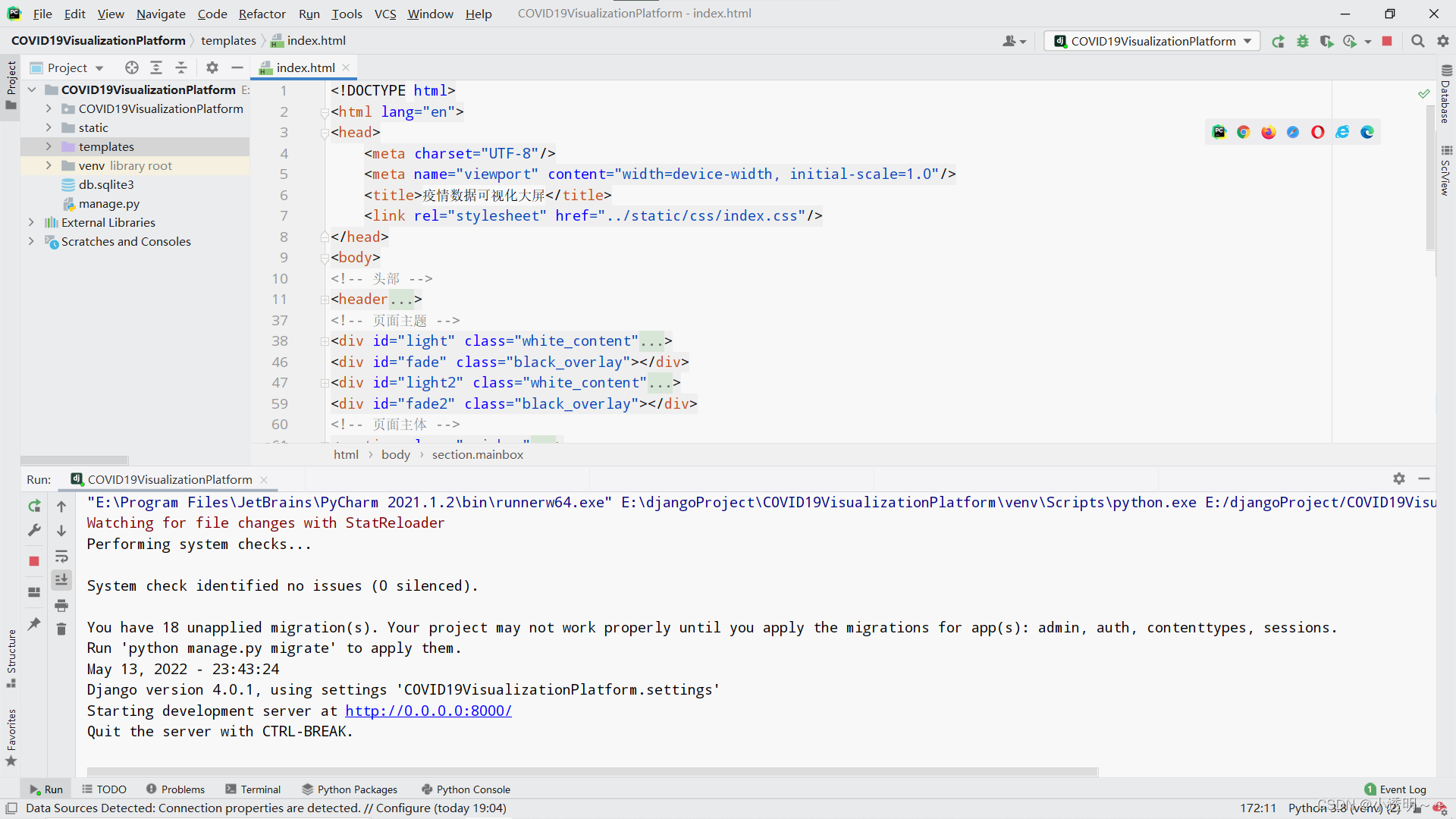The image size is (1456, 819).
Task: Open Project panel options gear
Action: [212, 67]
